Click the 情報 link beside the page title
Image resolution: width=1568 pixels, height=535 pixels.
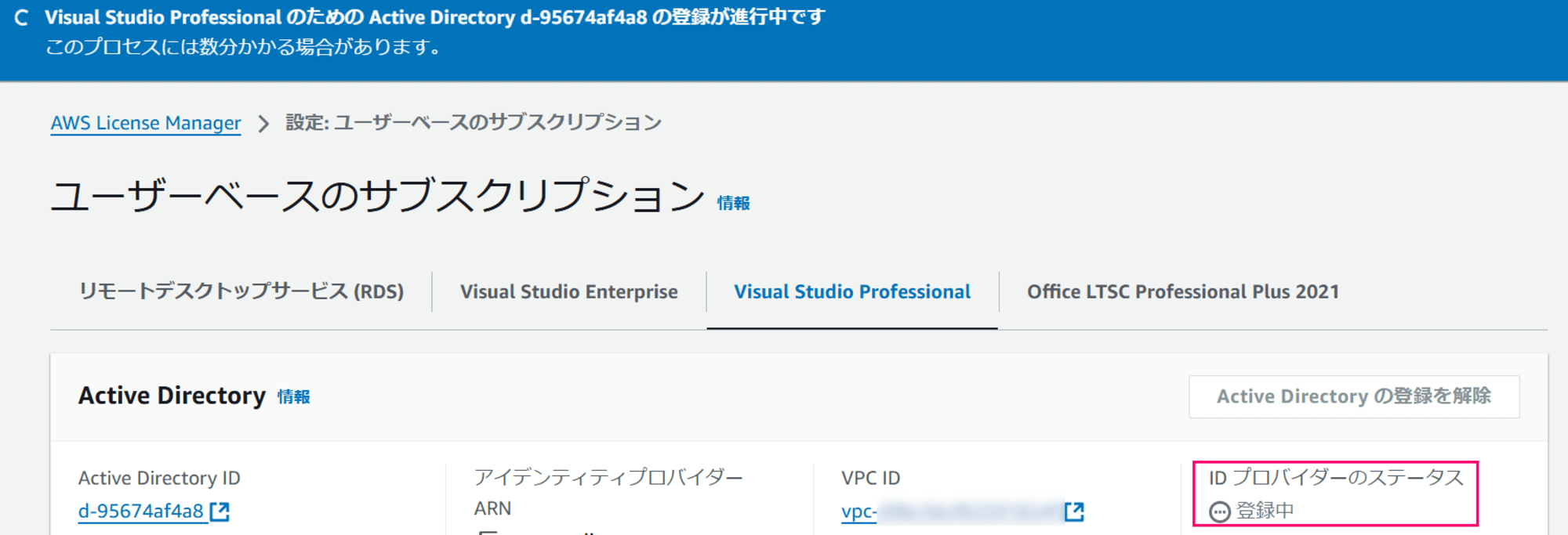coord(733,203)
